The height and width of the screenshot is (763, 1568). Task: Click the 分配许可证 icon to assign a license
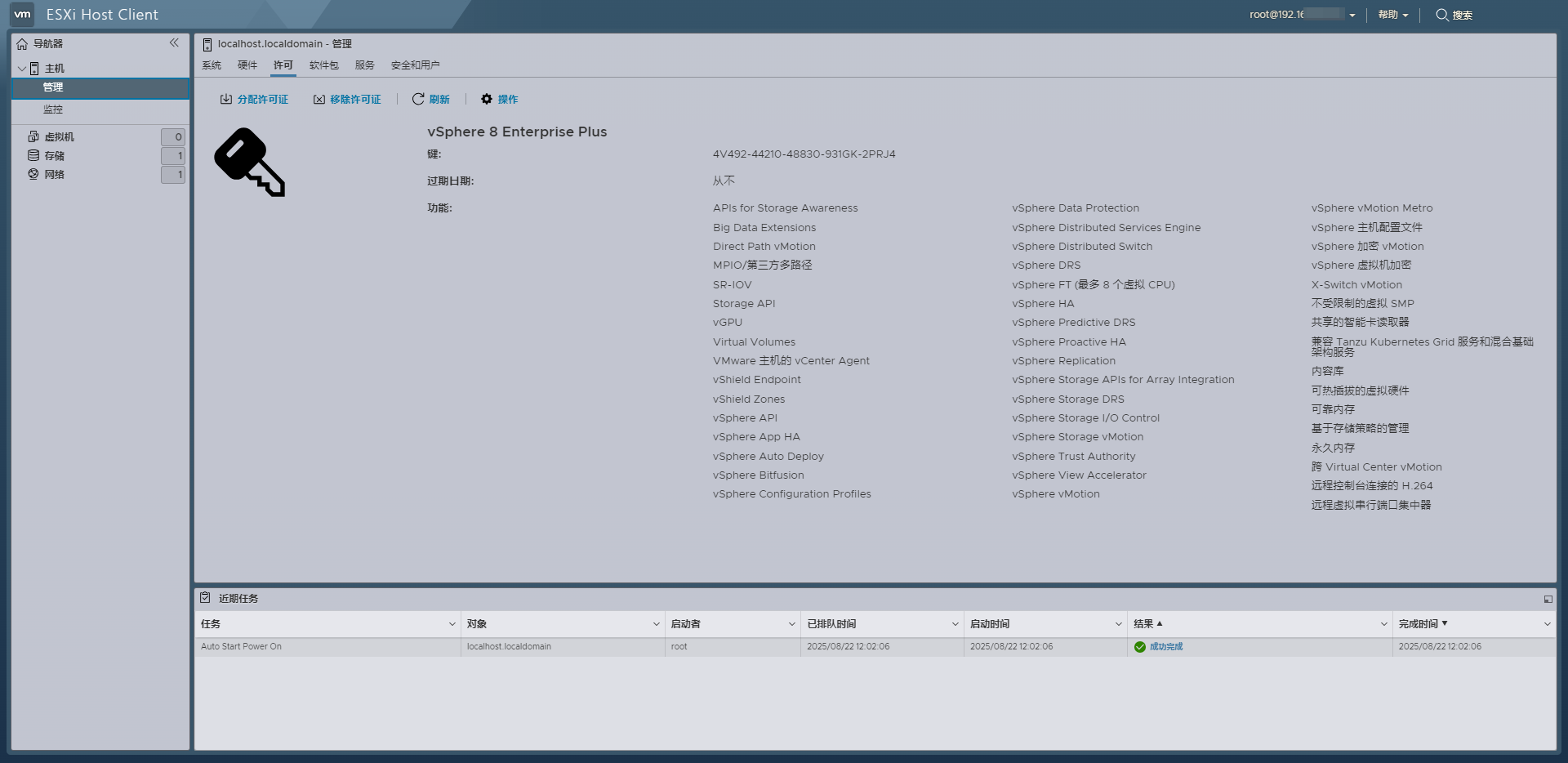(x=227, y=98)
